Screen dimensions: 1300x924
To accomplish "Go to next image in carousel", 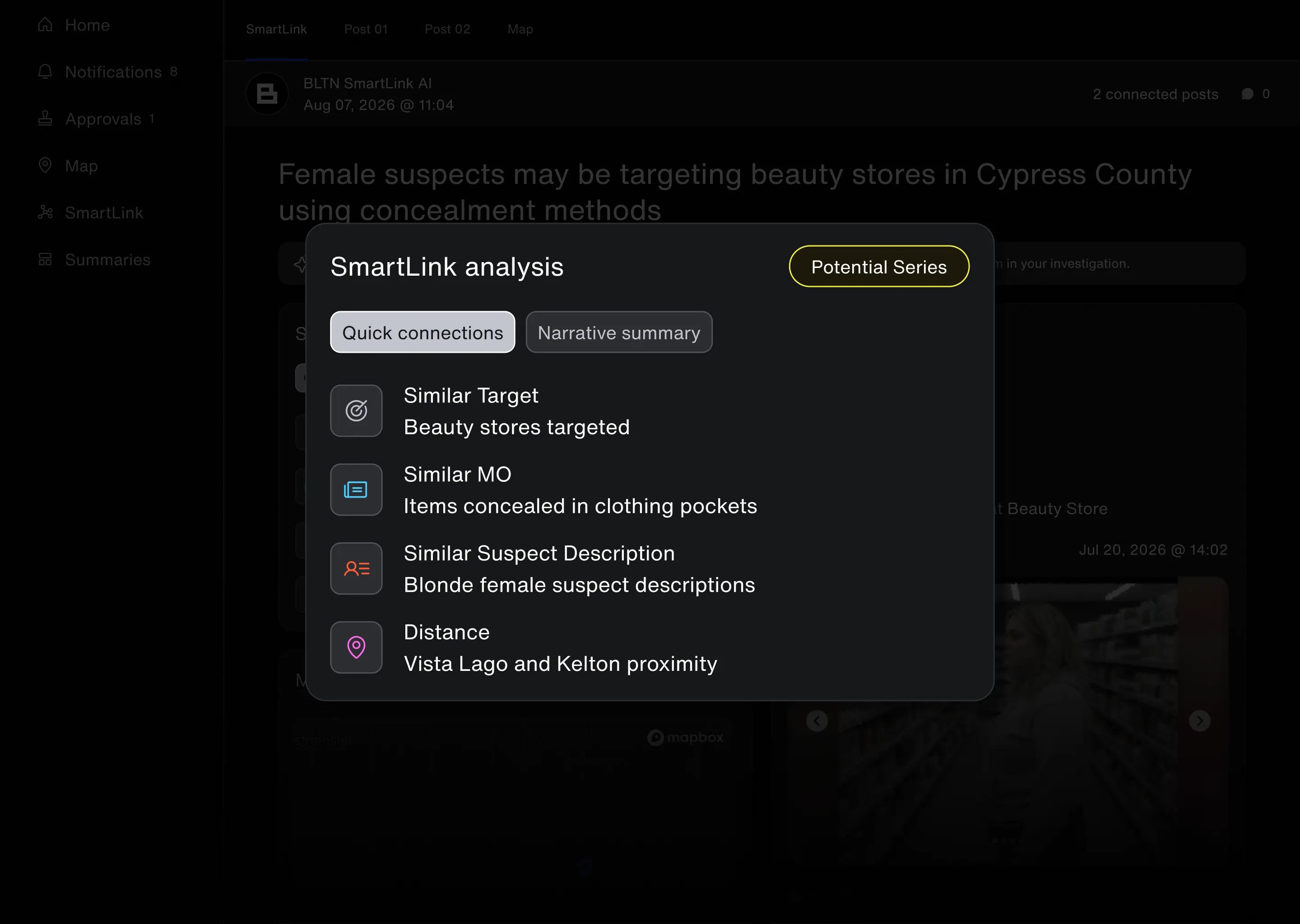I will (x=1199, y=721).
